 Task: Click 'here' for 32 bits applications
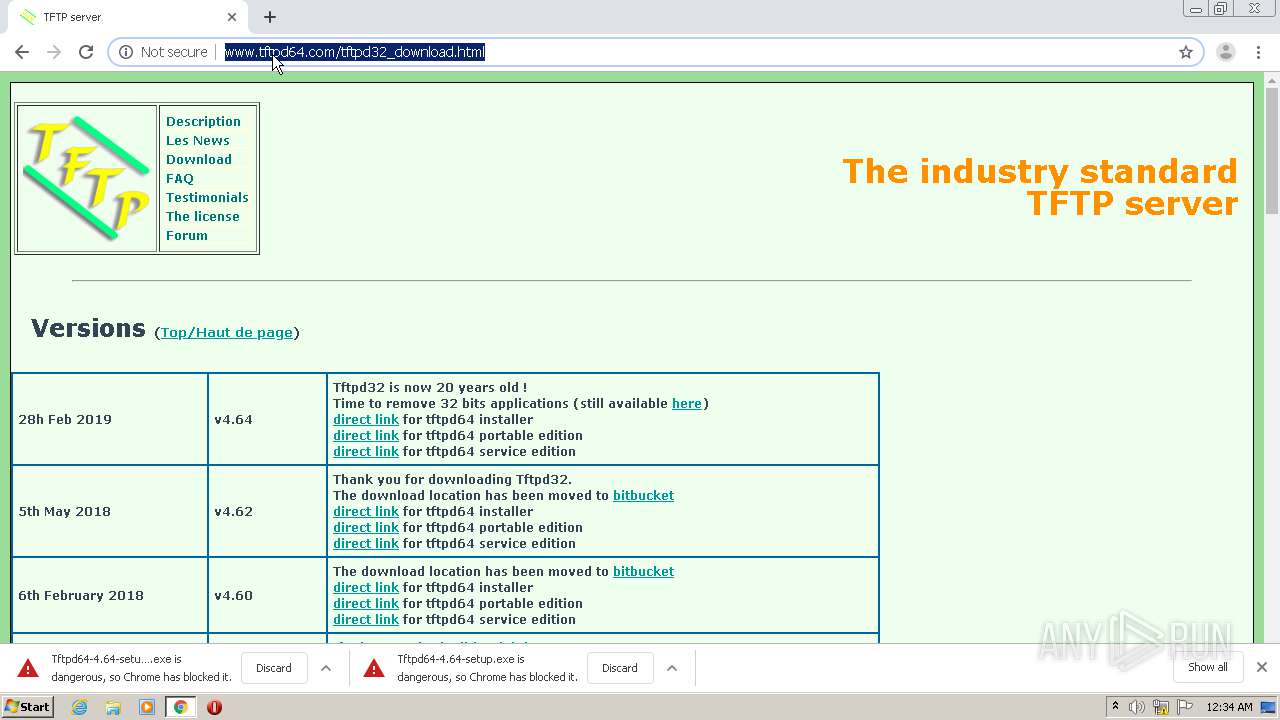pyautogui.click(x=687, y=403)
